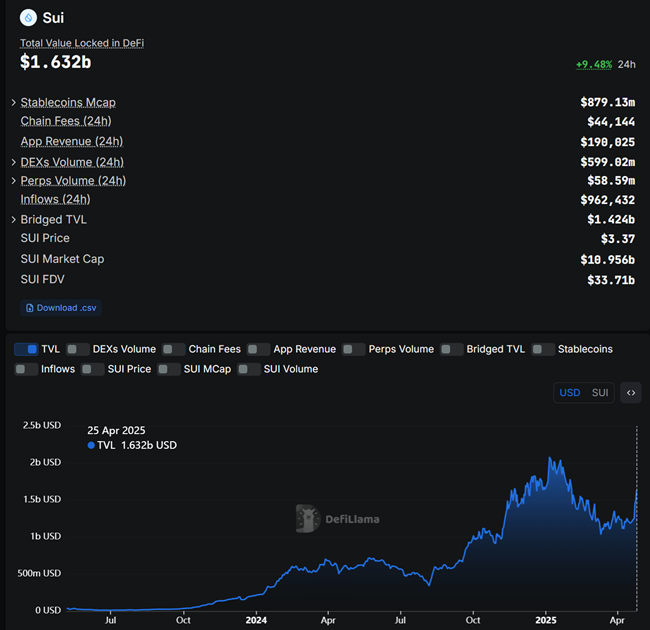Turn on App Revenue chart toggle
This screenshot has width=650, height=630.
click(x=258, y=349)
